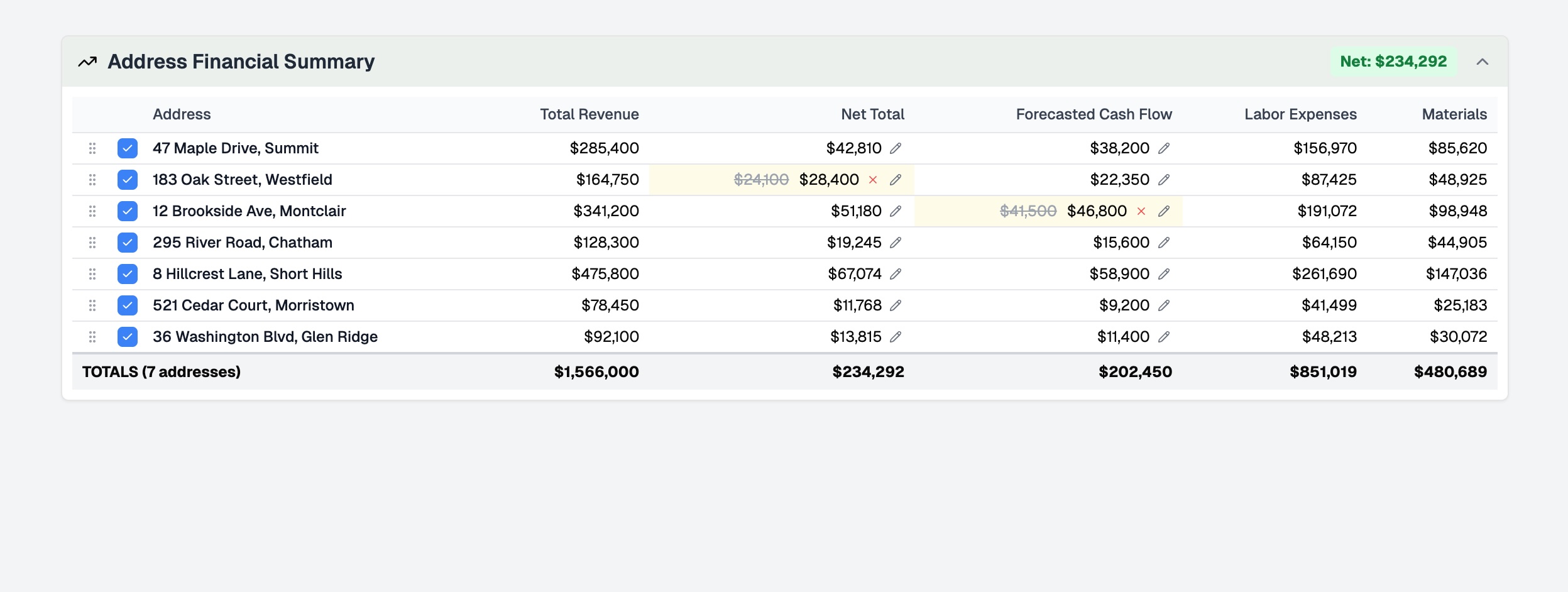The height and width of the screenshot is (592, 1568).
Task: Edit the Forecasted Cash Flow for 183 Oak Street
Action: (x=1166, y=179)
